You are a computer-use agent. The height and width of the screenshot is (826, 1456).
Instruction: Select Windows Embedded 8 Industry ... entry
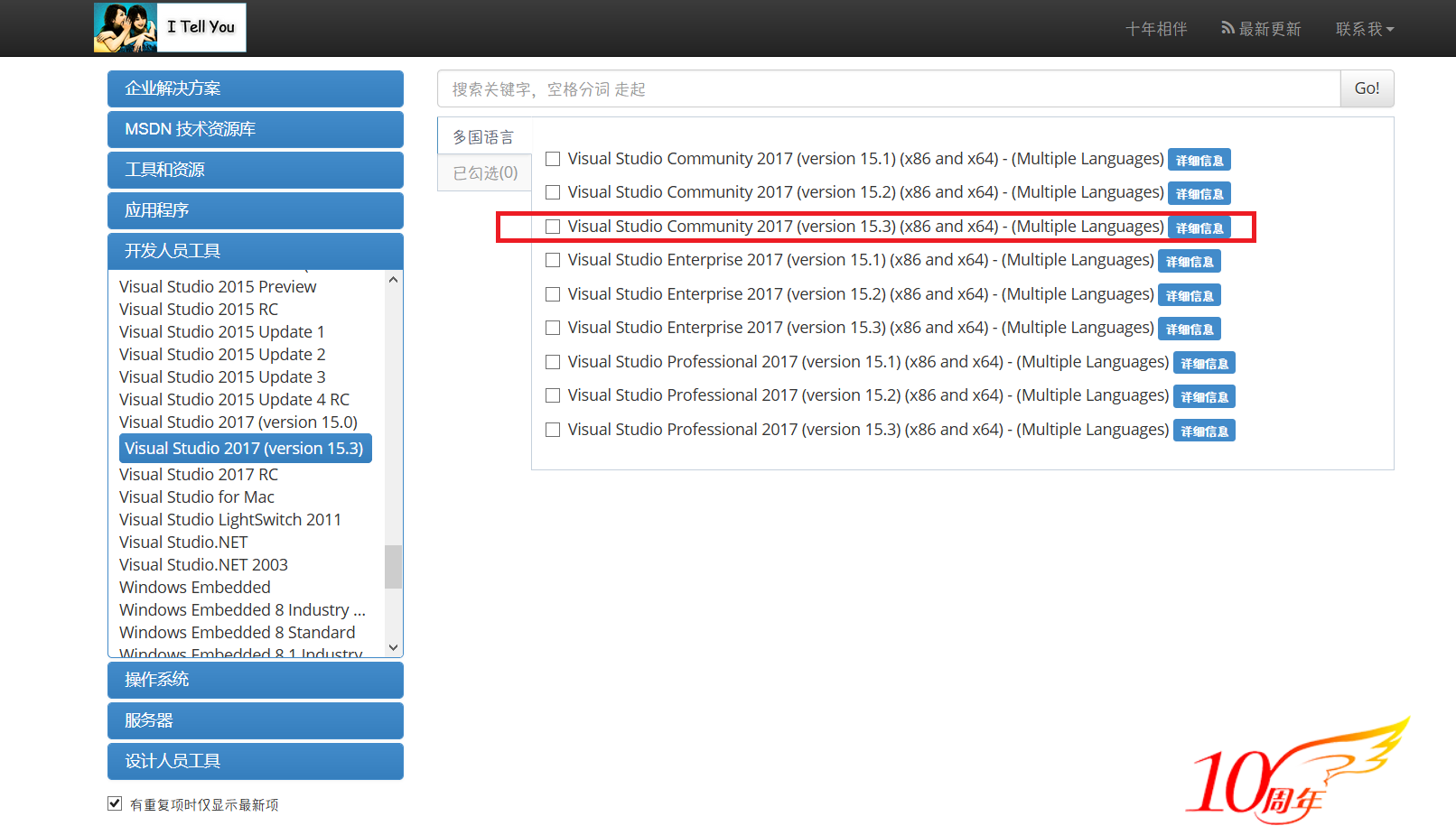click(x=242, y=609)
